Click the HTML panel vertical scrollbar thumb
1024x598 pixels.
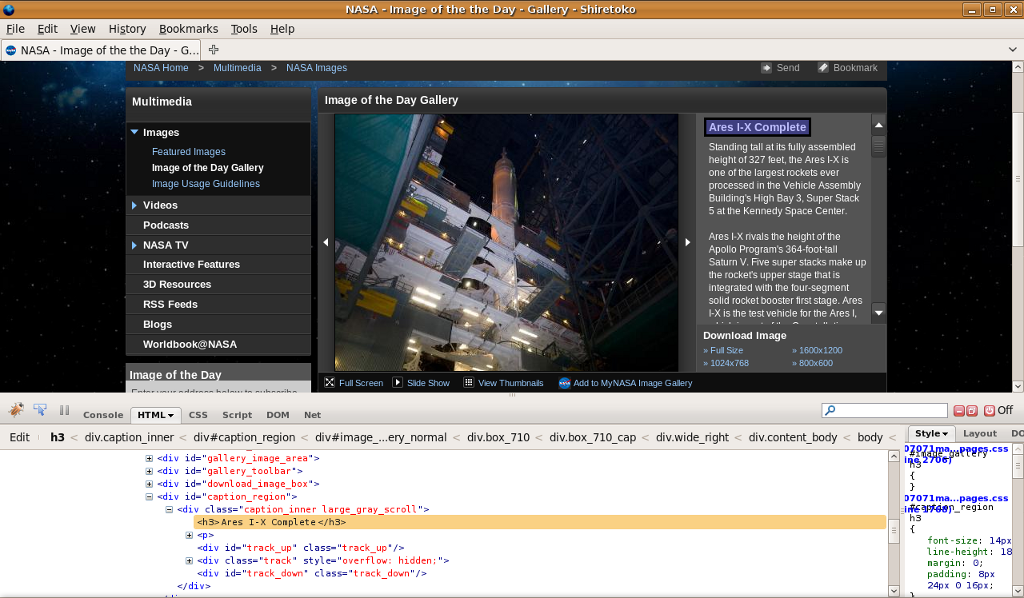(893, 531)
